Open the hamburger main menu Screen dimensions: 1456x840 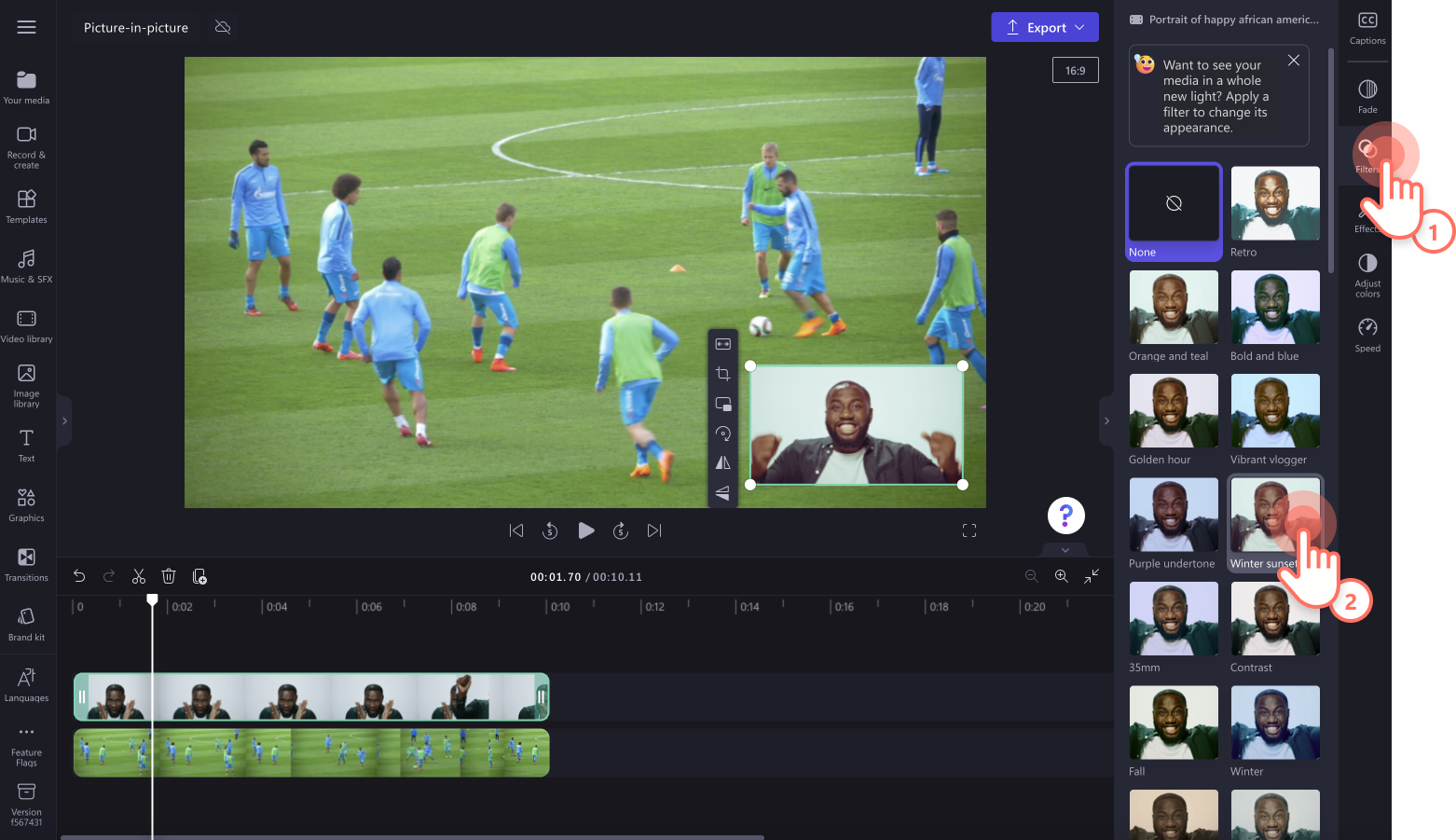click(x=26, y=27)
